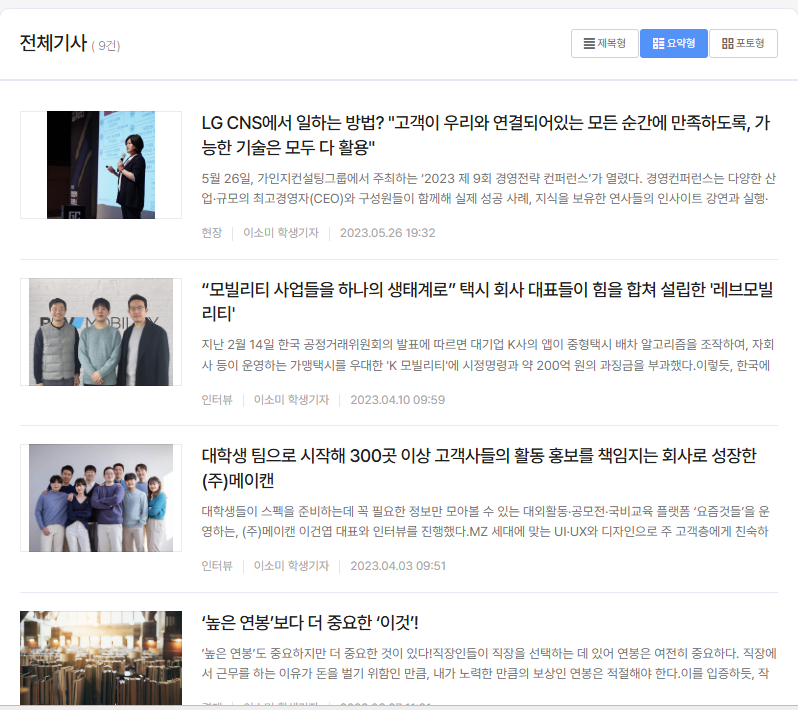Click the 메이캔 team group photo thumbnail
798x710 pixels.
click(x=101, y=498)
